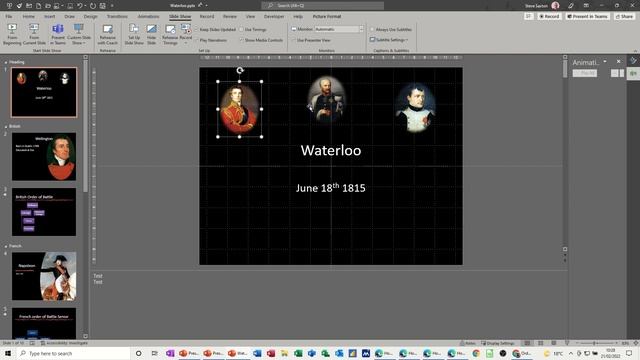Switch to the Transitions tab
Image resolution: width=640 pixels, height=360 pixels.
pyautogui.click(x=117, y=16)
